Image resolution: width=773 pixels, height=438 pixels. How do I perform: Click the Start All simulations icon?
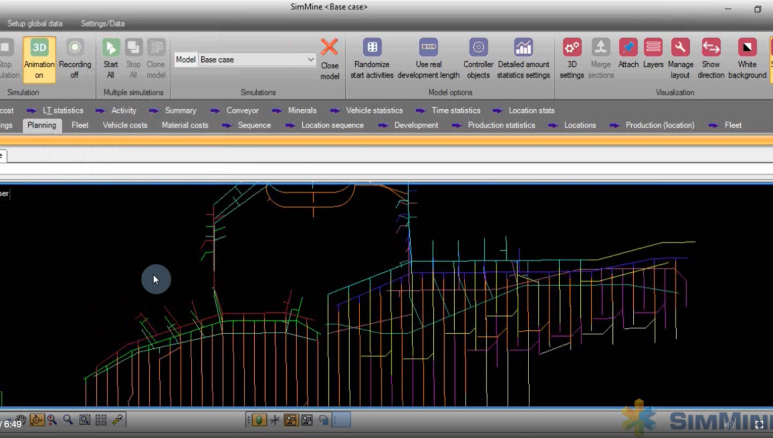click(110, 59)
